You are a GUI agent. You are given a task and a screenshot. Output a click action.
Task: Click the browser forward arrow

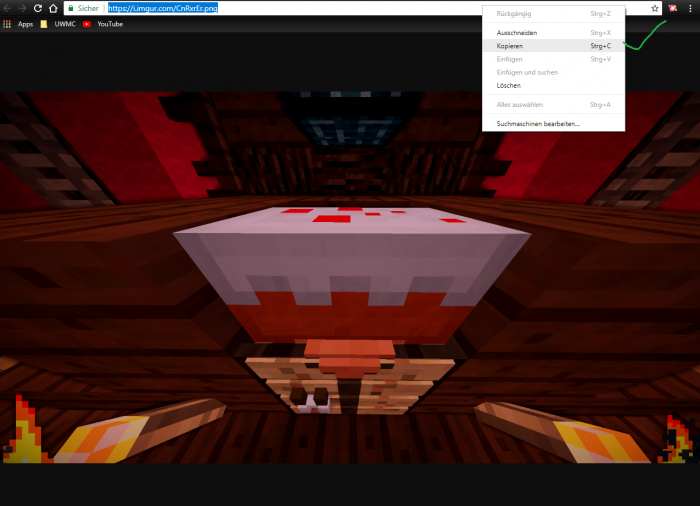pyautogui.click(x=22, y=8)
